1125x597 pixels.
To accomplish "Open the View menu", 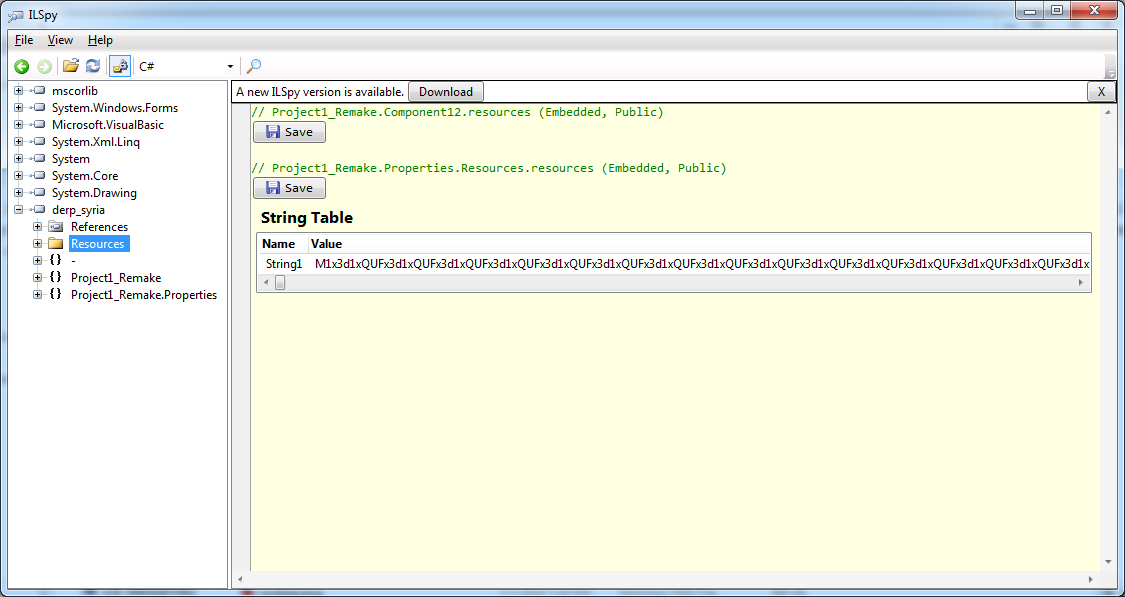I will 60,40.
